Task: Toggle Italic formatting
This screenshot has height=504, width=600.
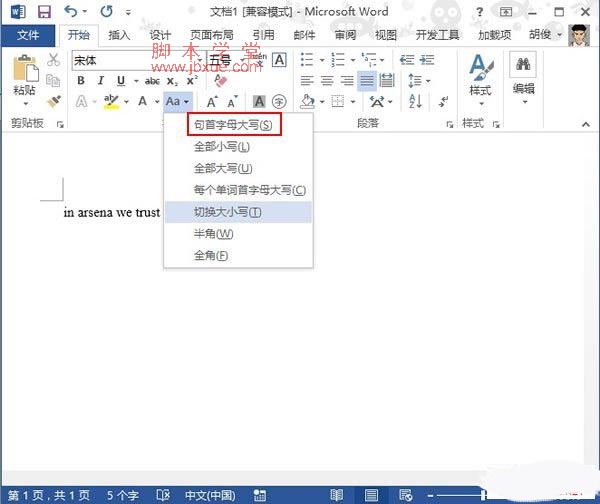Action: pyautogui.click(x=101, y=81)
